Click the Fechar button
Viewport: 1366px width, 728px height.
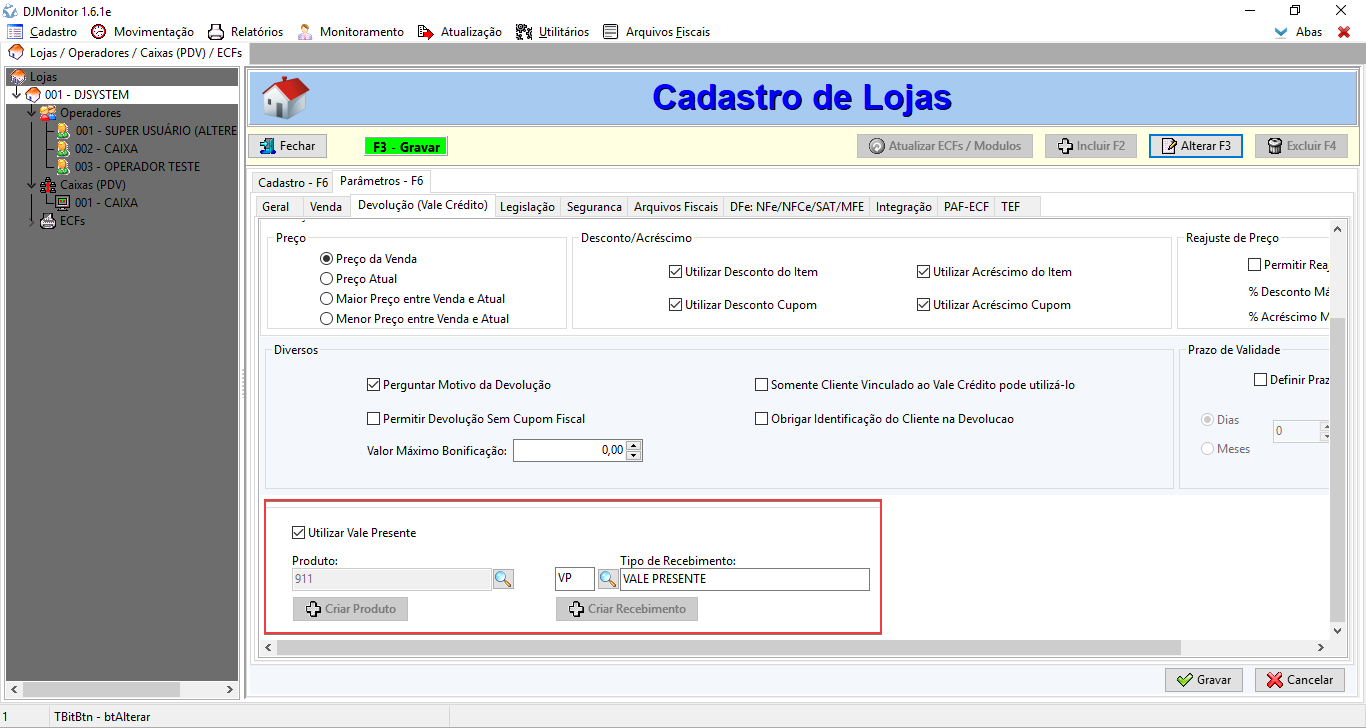287,146
